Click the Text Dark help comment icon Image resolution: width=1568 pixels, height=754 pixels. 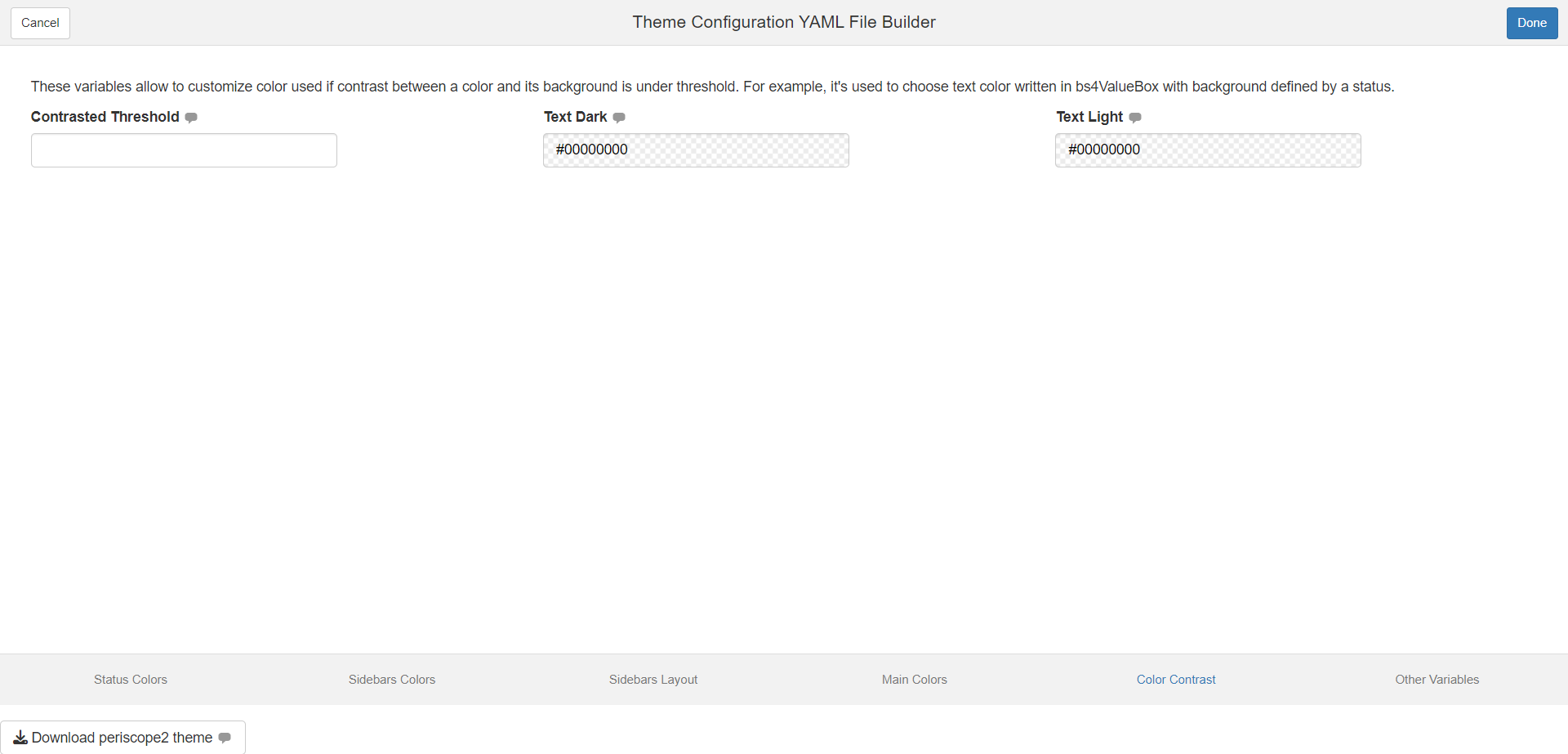[619, 118]
